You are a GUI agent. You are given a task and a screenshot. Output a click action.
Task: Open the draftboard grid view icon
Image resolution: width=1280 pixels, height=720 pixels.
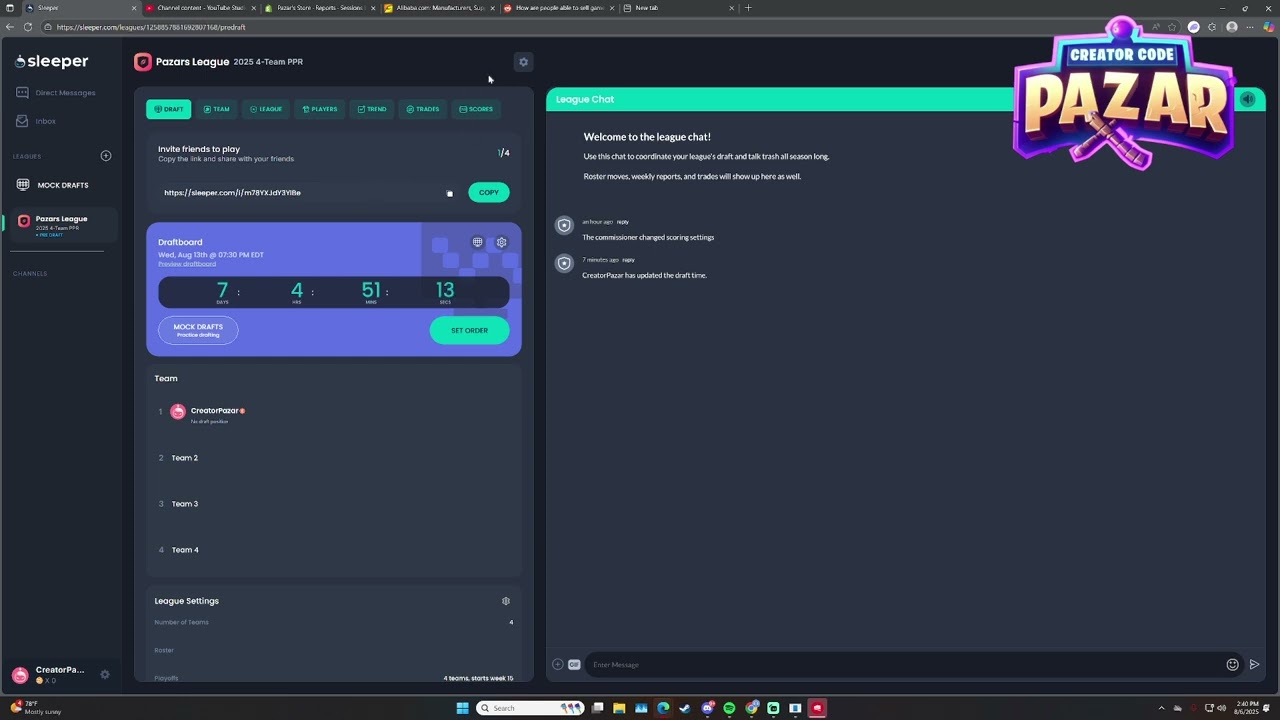[477, 242]
